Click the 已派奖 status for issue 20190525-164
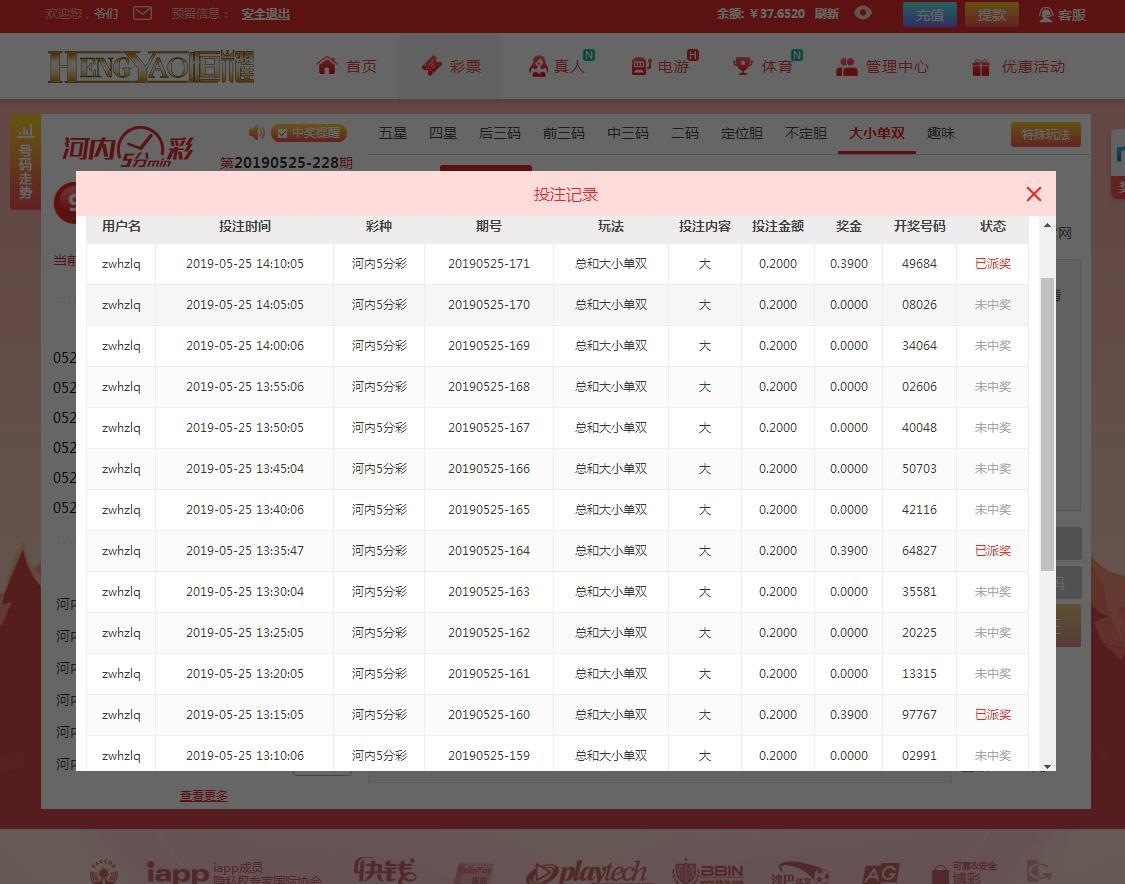Screen dimensions: 1125x884 tap(992, 551)
